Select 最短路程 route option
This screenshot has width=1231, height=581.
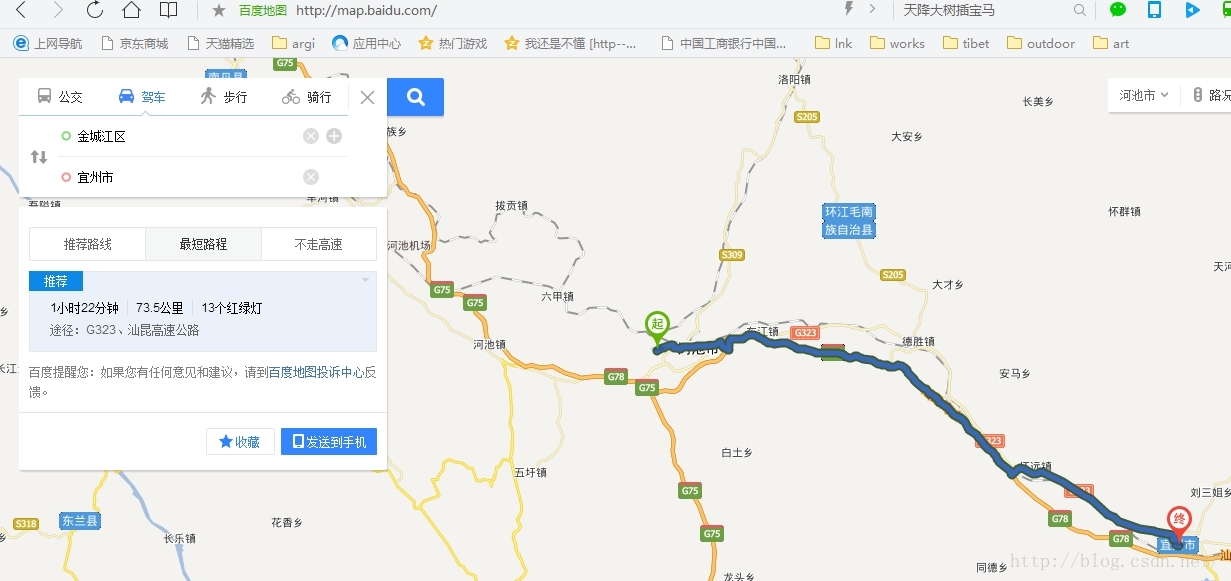coord(203,244)
